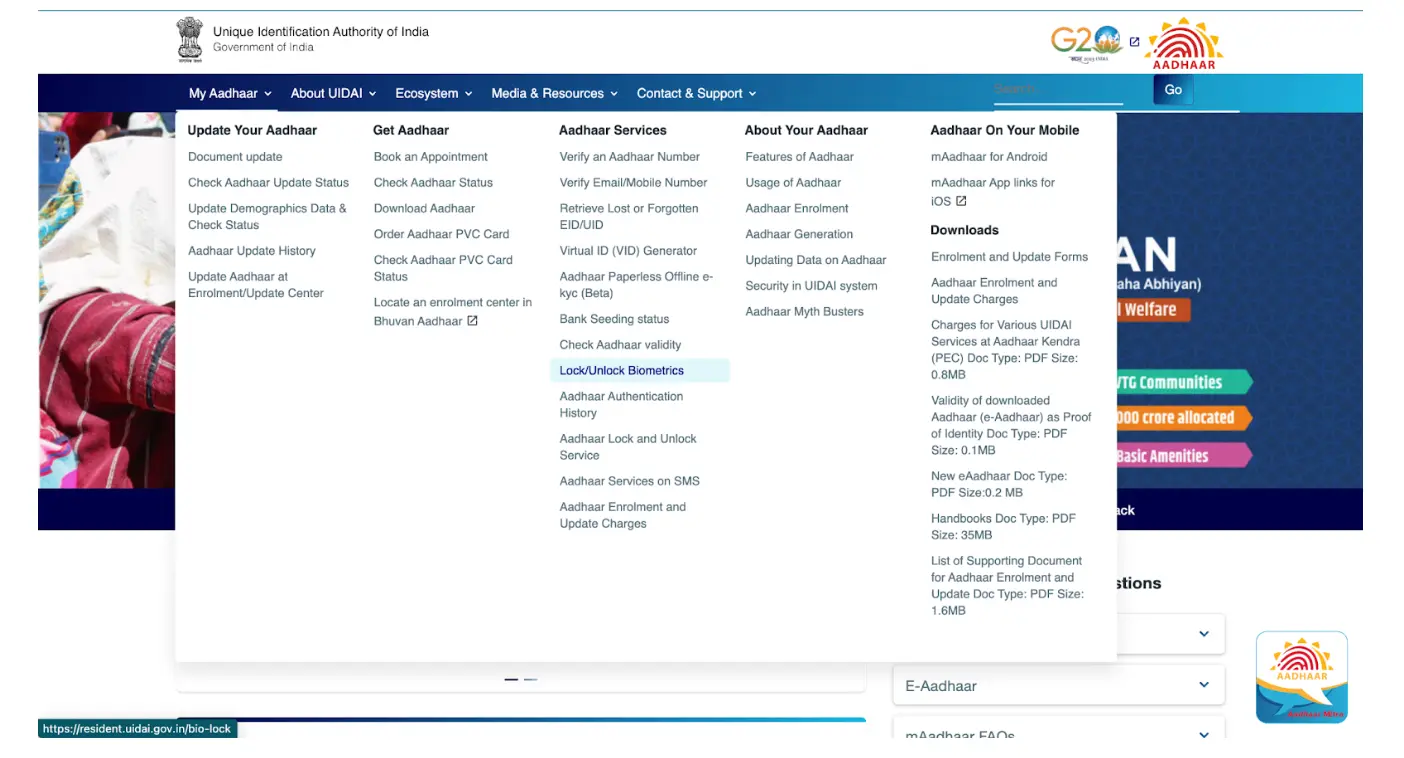Open Retrieve Lost or Forgotten EID/UID
This screenshot has height=758, width=1404.
[629, 217]
